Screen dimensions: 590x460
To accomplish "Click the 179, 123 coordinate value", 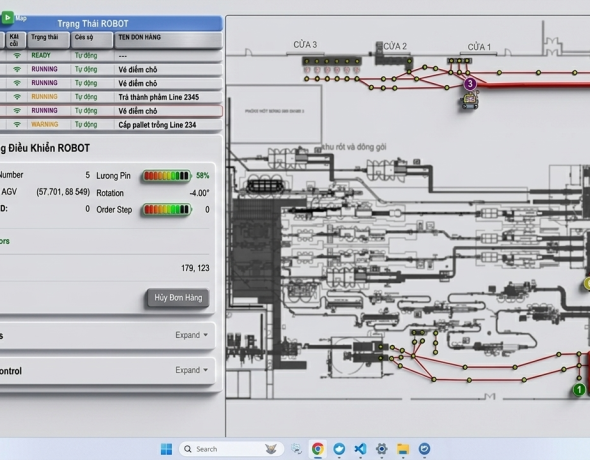I will tap(195, 268).
